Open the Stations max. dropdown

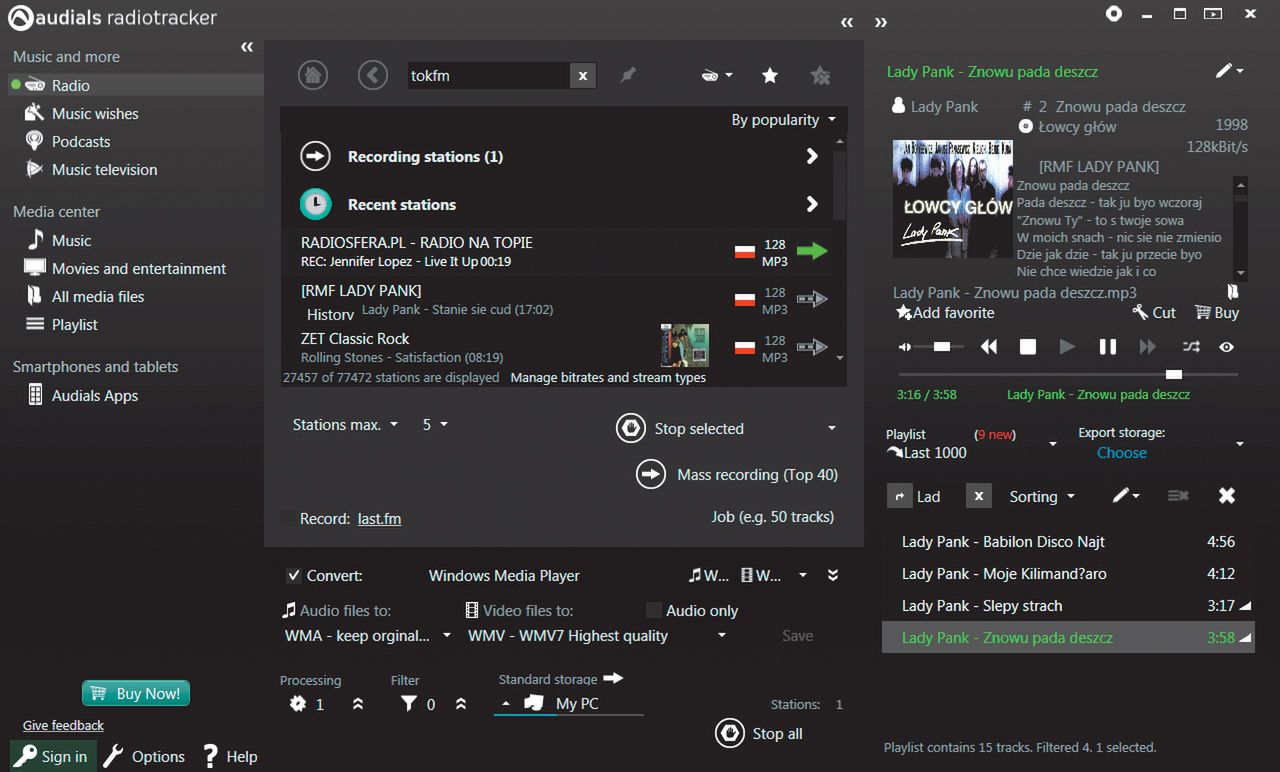pos(345,424)
